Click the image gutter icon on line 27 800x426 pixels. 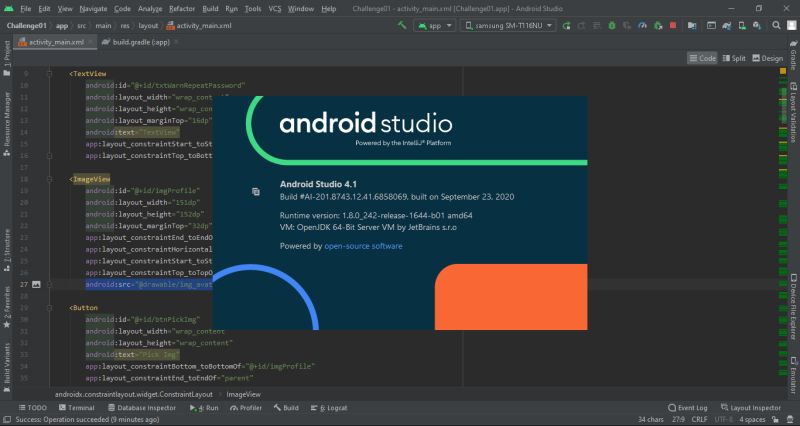(x=36, y=284)
